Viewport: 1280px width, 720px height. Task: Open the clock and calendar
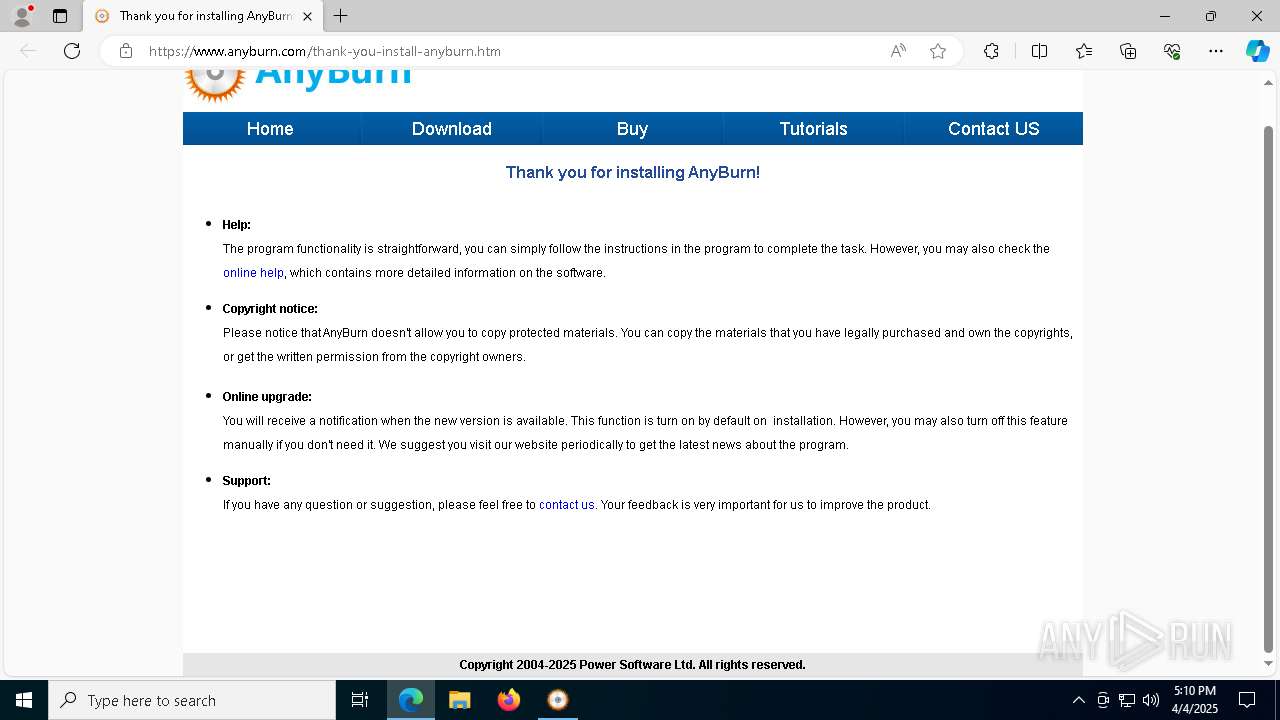coord(1195,700)
